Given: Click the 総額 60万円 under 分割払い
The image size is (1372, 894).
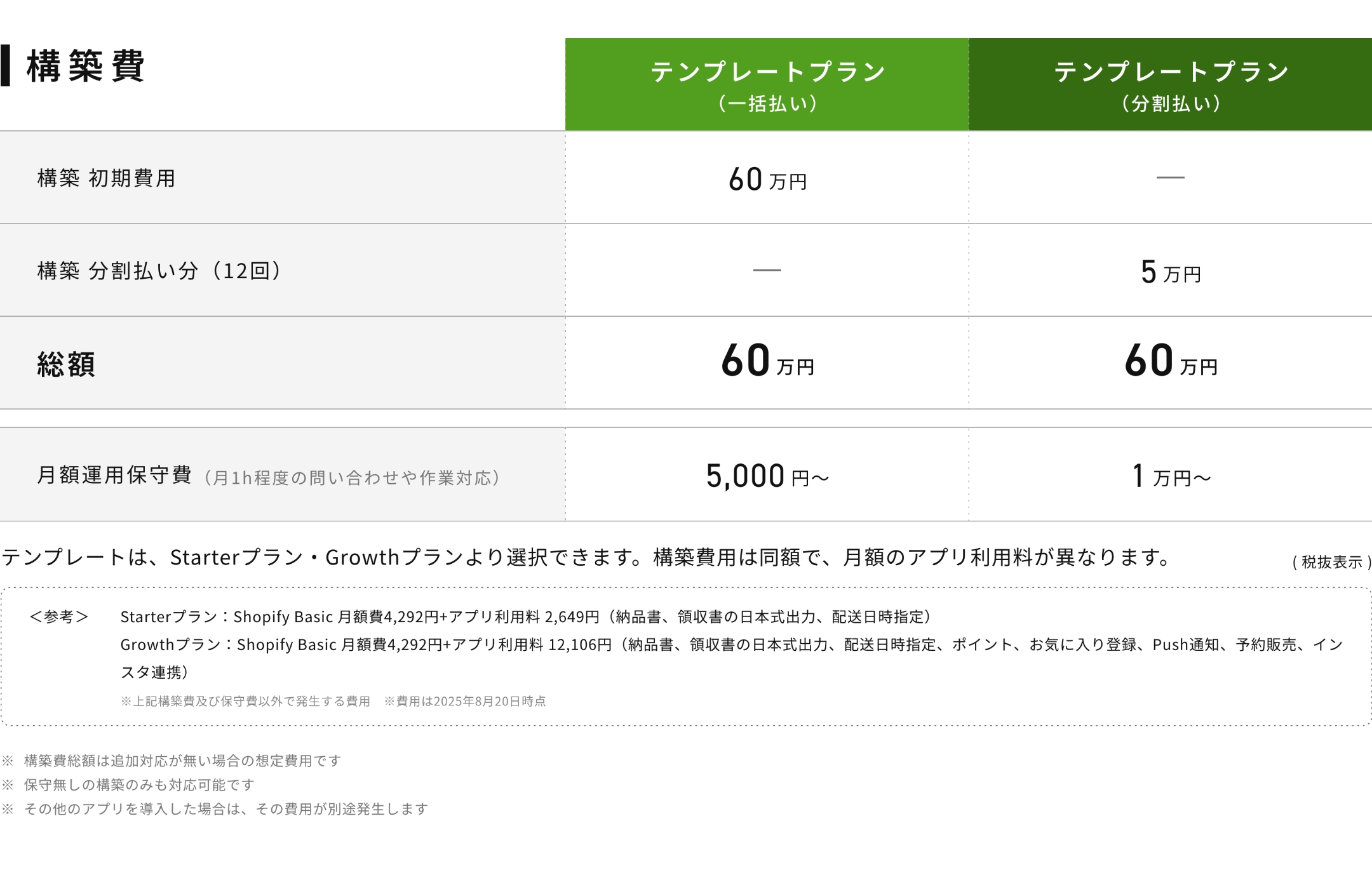Looking at the screenshot, I should pos(1170,361).
